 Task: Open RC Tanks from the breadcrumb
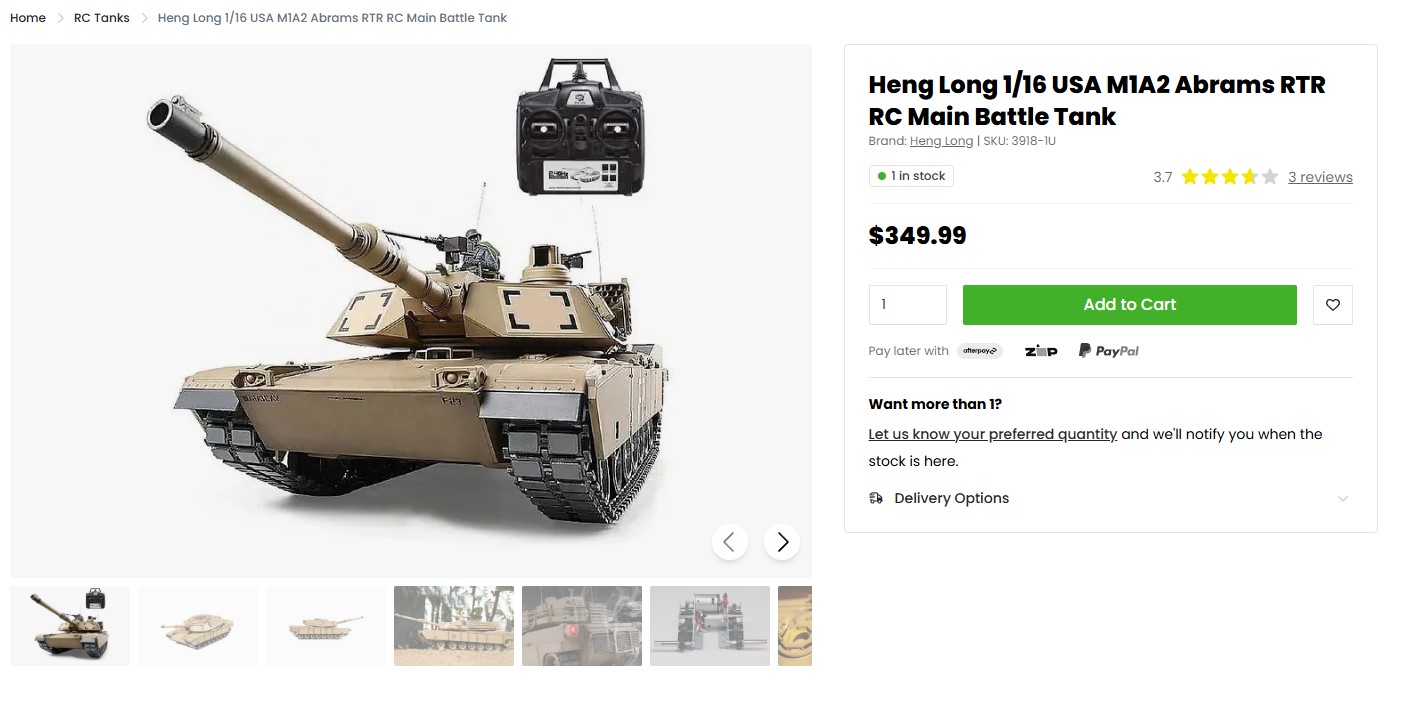click(101, 17)
